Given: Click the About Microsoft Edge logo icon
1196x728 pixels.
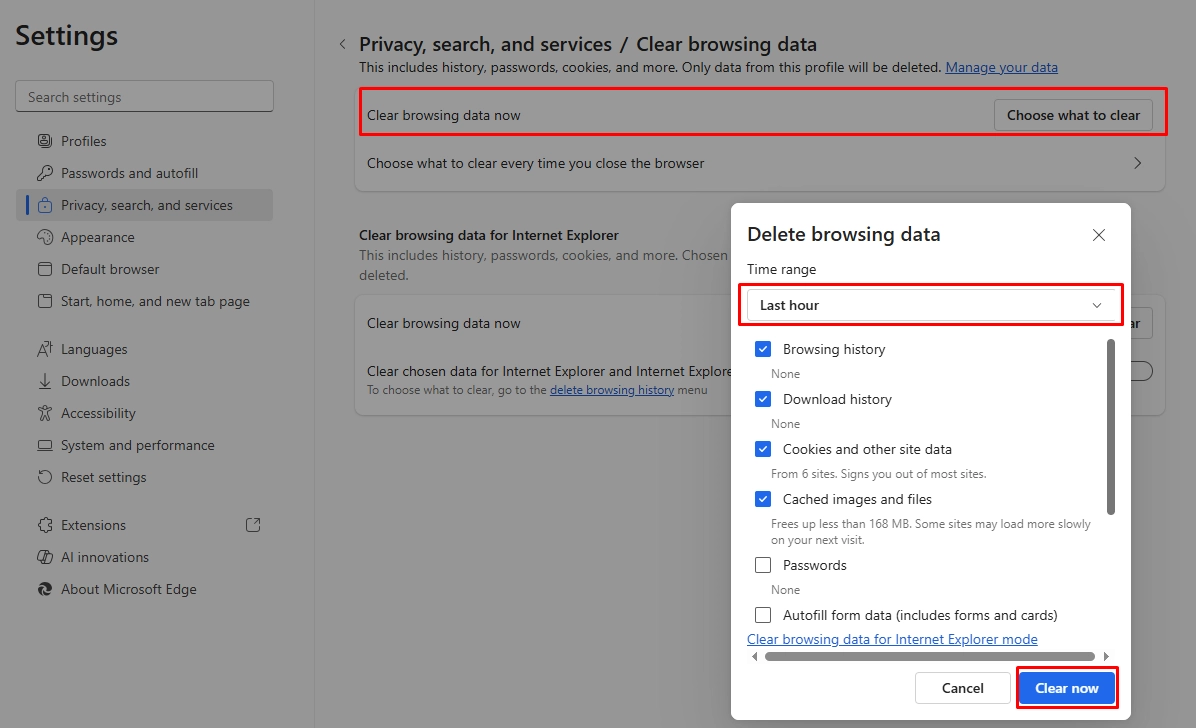Looking at the screenshot, I should pos(44,589).
